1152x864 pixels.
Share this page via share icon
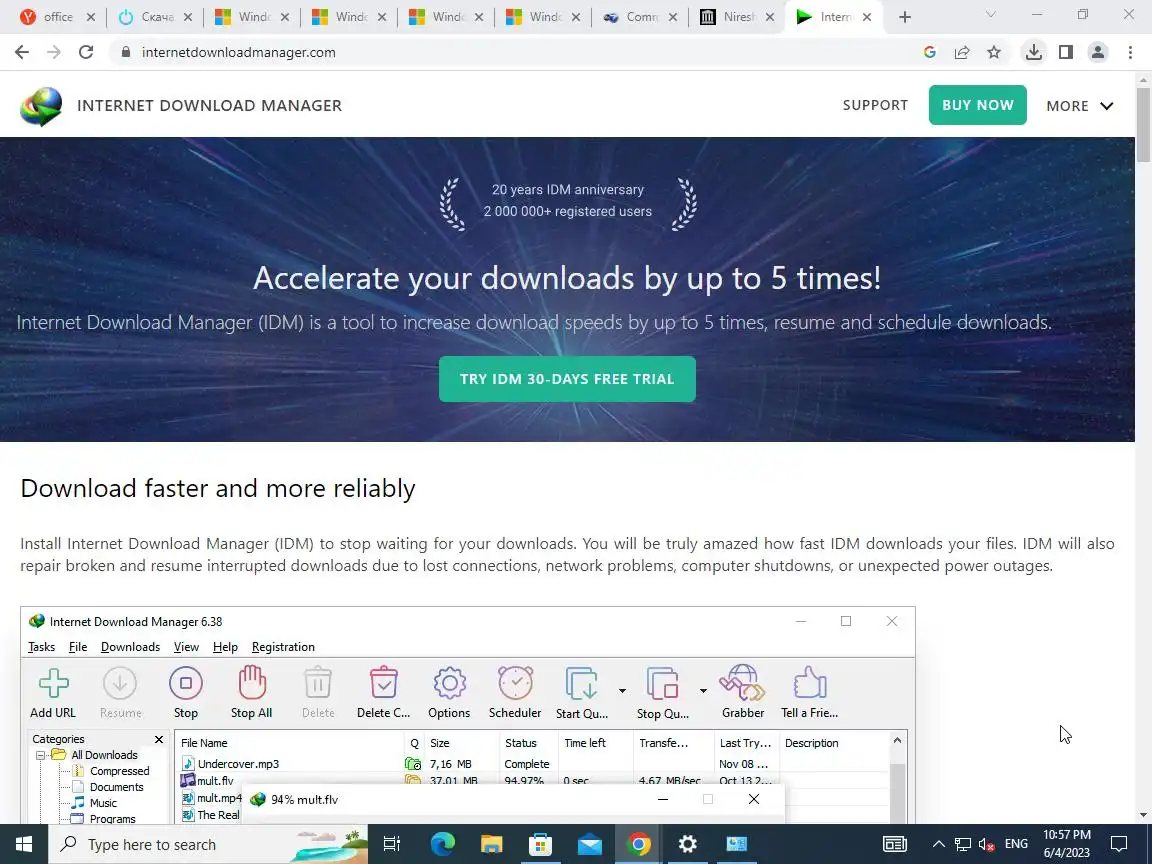tap(962, 52)
